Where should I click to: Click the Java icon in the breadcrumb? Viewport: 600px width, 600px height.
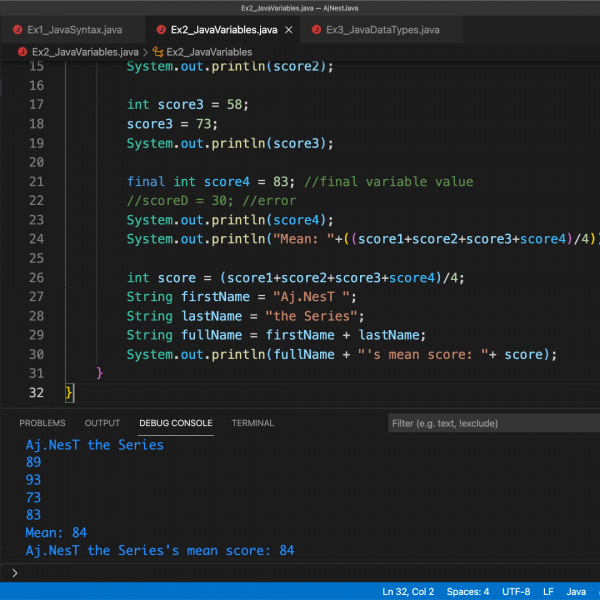22,52
